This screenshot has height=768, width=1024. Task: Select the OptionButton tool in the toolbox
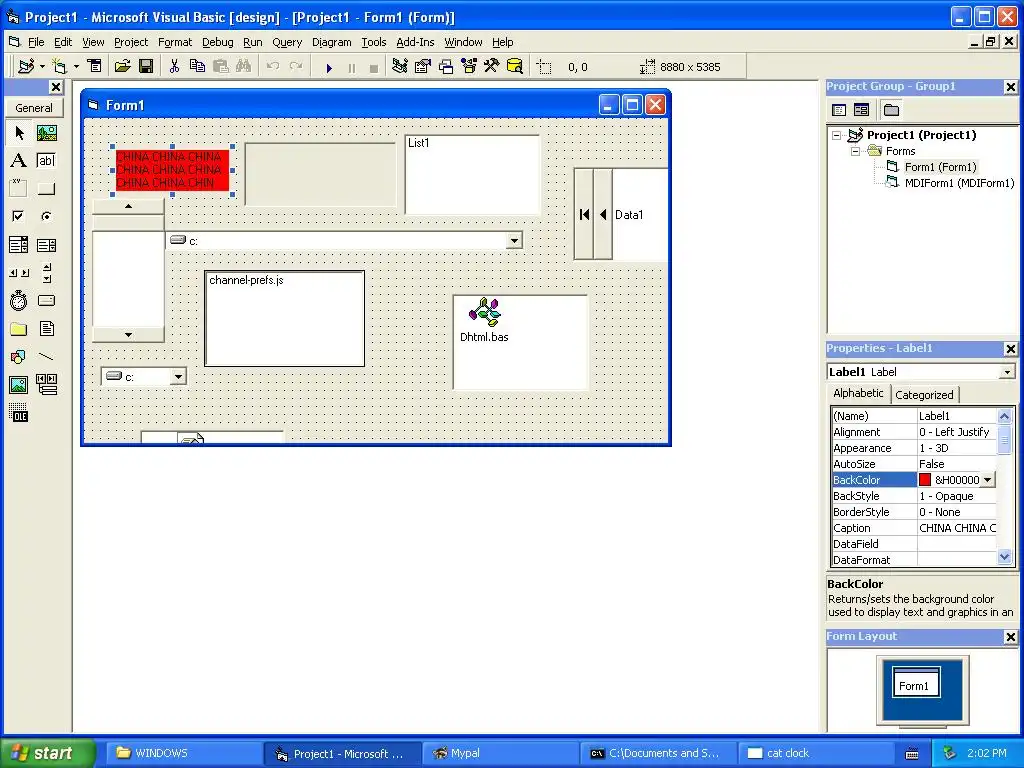point(46,216)
